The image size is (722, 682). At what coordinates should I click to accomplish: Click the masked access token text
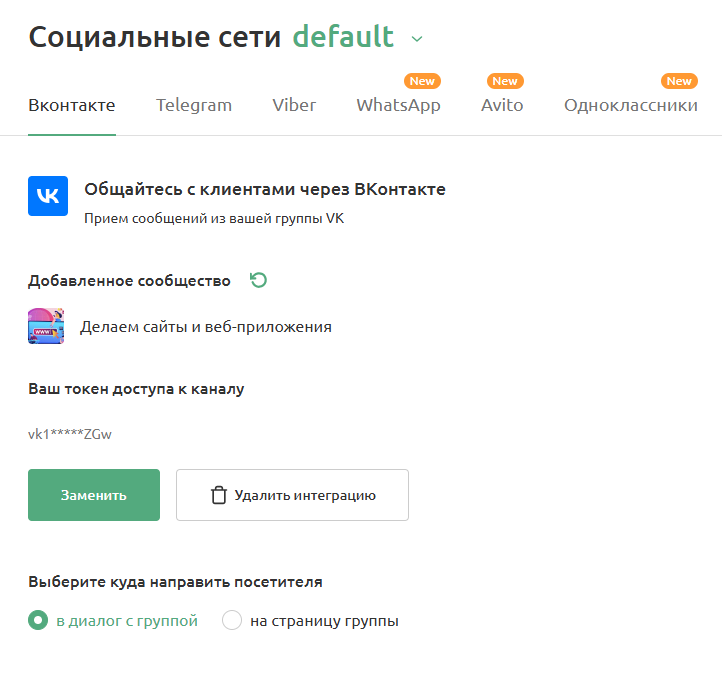pos(69,434)
